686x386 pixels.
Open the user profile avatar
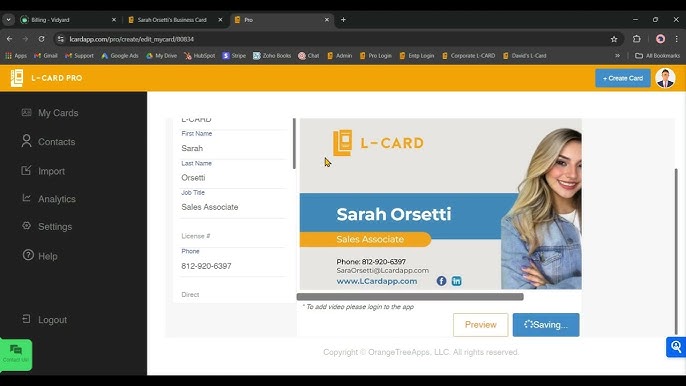coord(665,78)
